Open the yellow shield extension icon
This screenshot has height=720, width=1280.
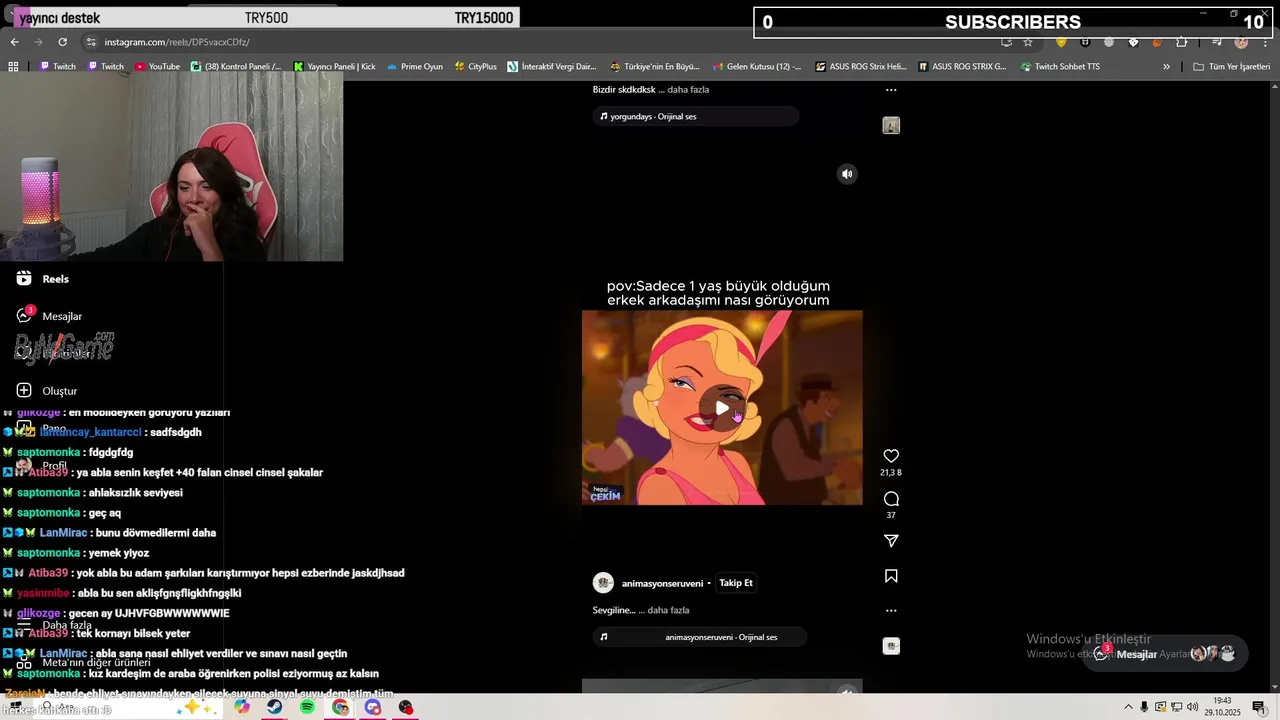pos(1061,42)
